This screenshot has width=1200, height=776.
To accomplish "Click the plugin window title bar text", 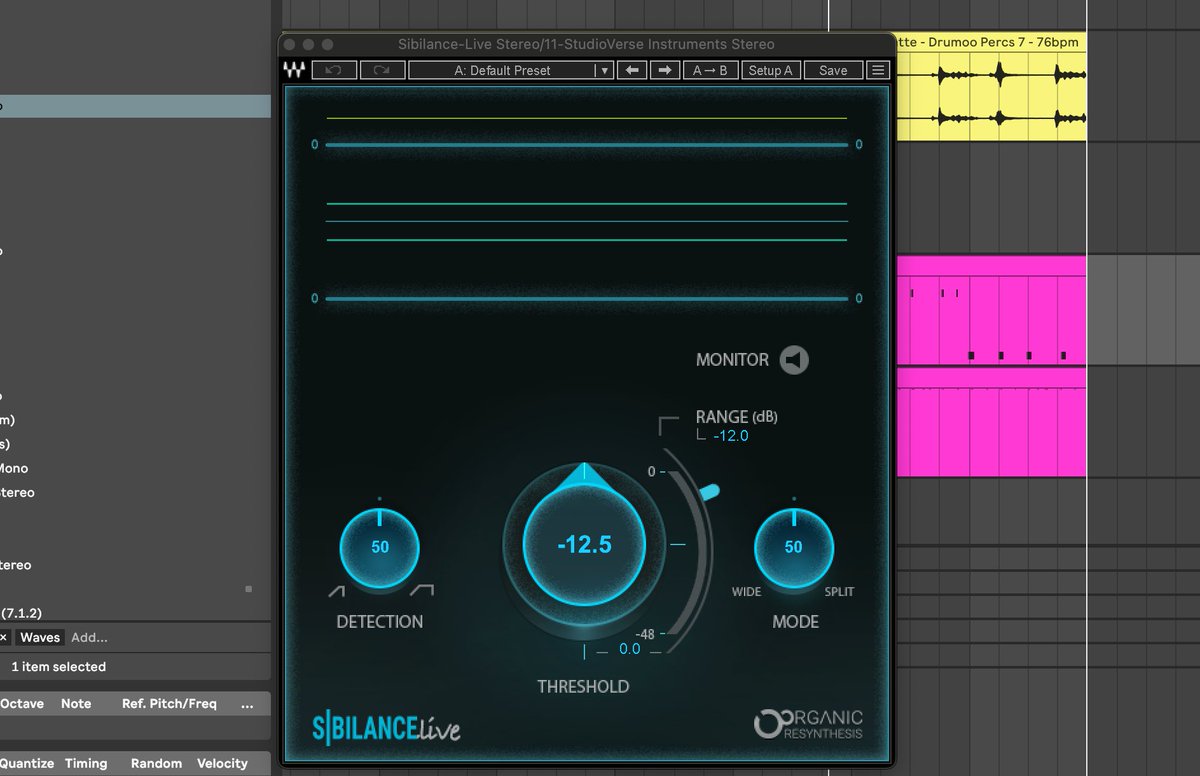I will (586, 44).
